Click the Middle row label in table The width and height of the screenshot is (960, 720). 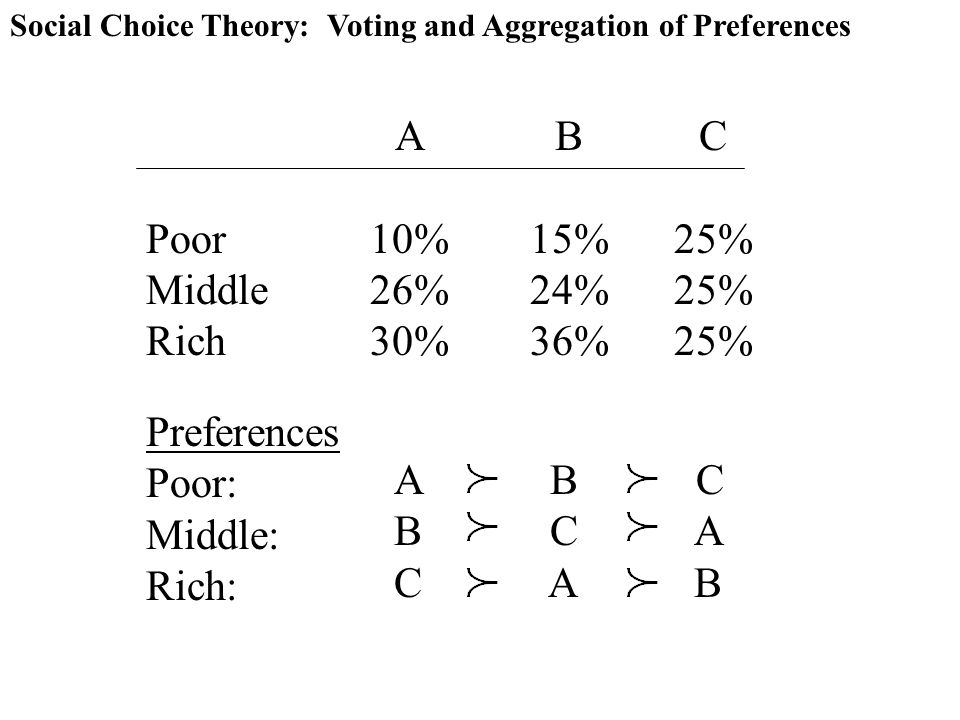point(207,290)
